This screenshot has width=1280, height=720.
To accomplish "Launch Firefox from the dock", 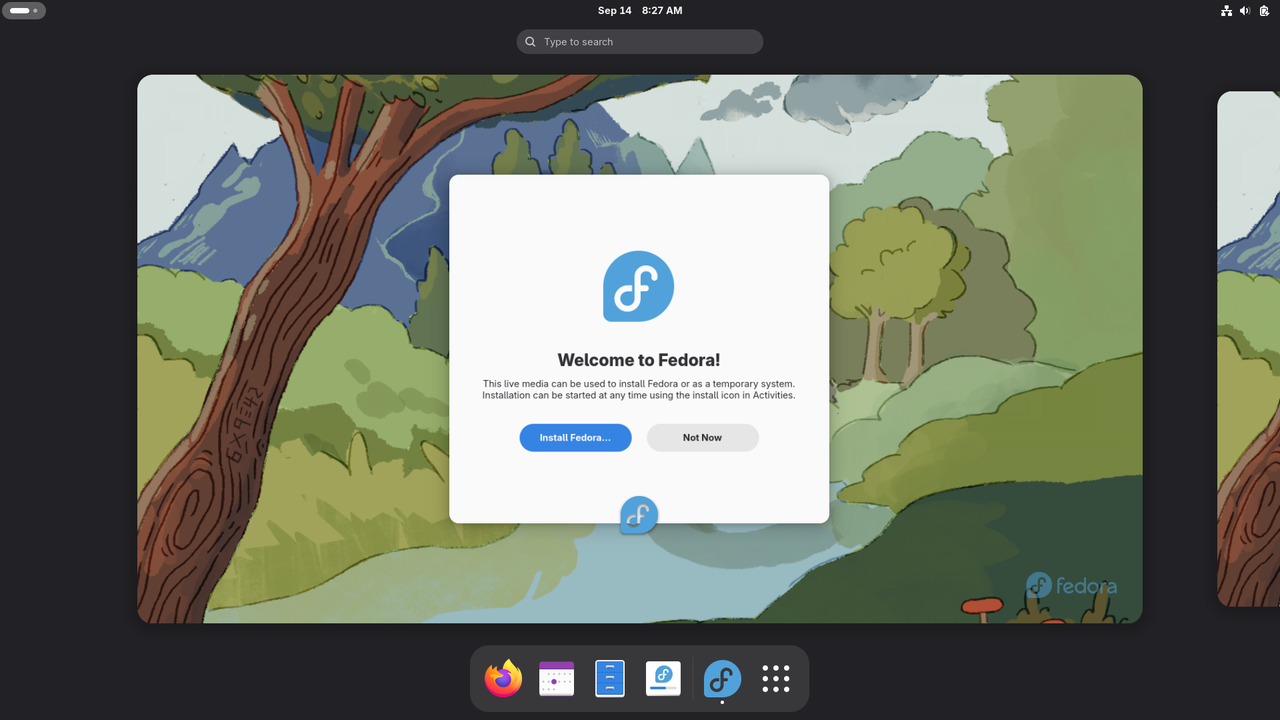I will [503, 678].
